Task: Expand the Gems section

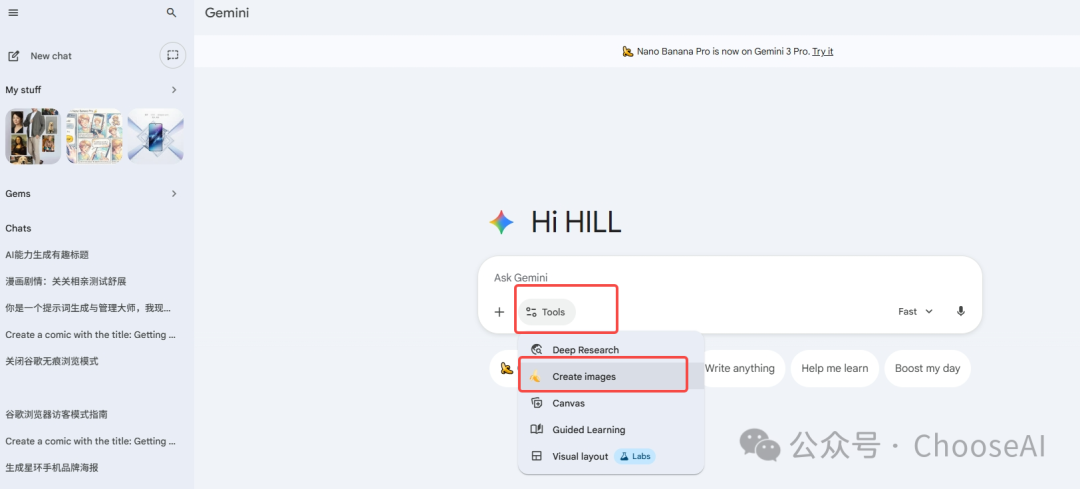Action: click(x=174, y=194)
